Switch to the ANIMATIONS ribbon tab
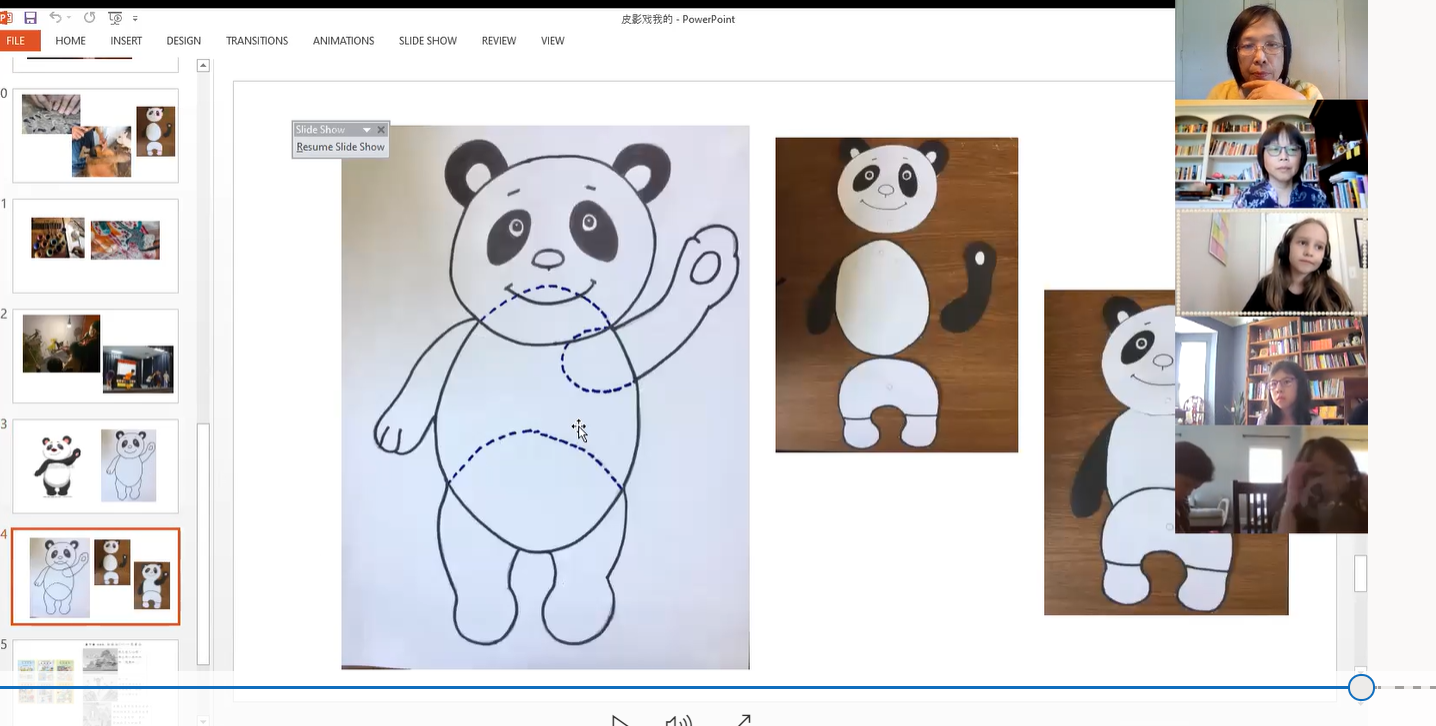This screenshot has width=1436, height=726. pos(343,41)
